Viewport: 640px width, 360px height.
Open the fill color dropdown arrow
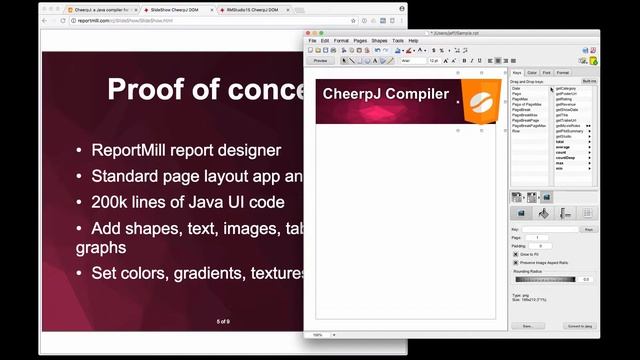pos(403,51)
